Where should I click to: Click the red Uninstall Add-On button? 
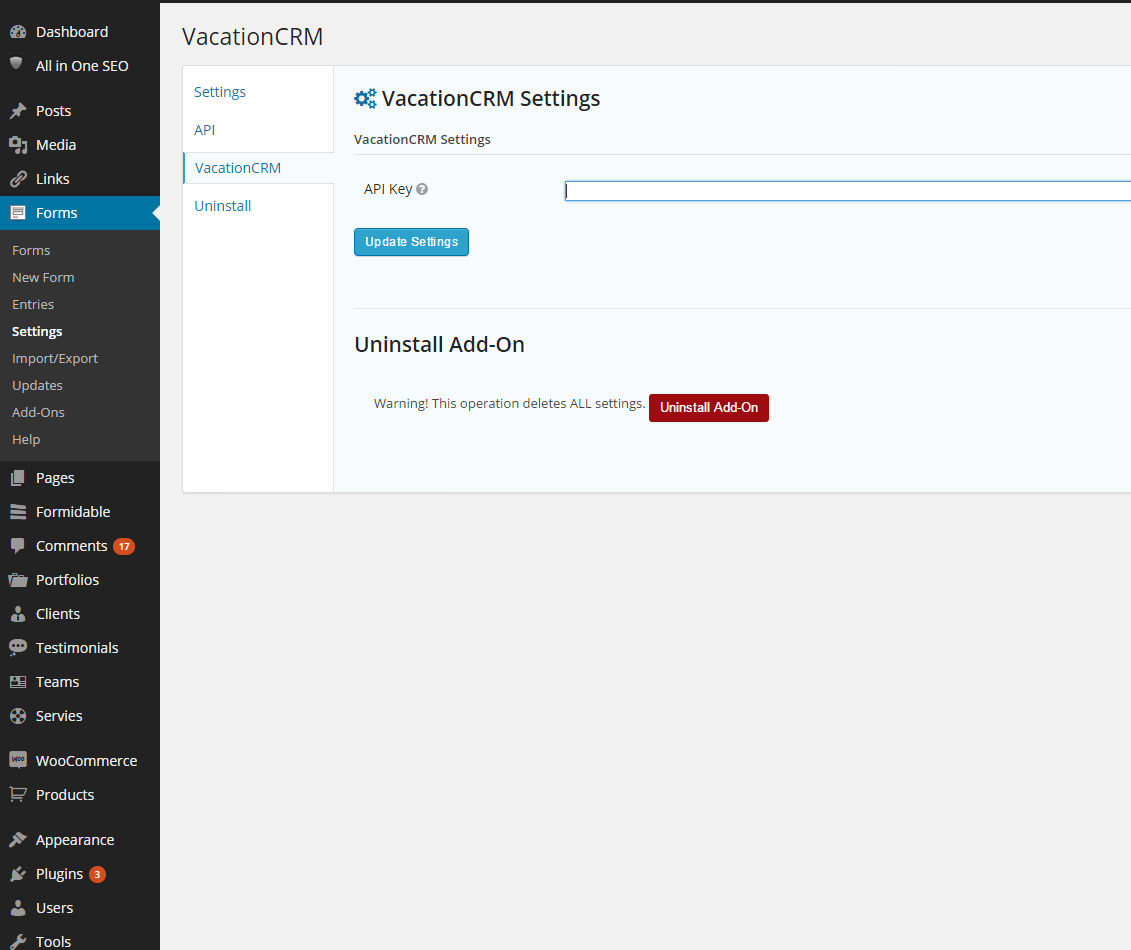coord(709,408)
